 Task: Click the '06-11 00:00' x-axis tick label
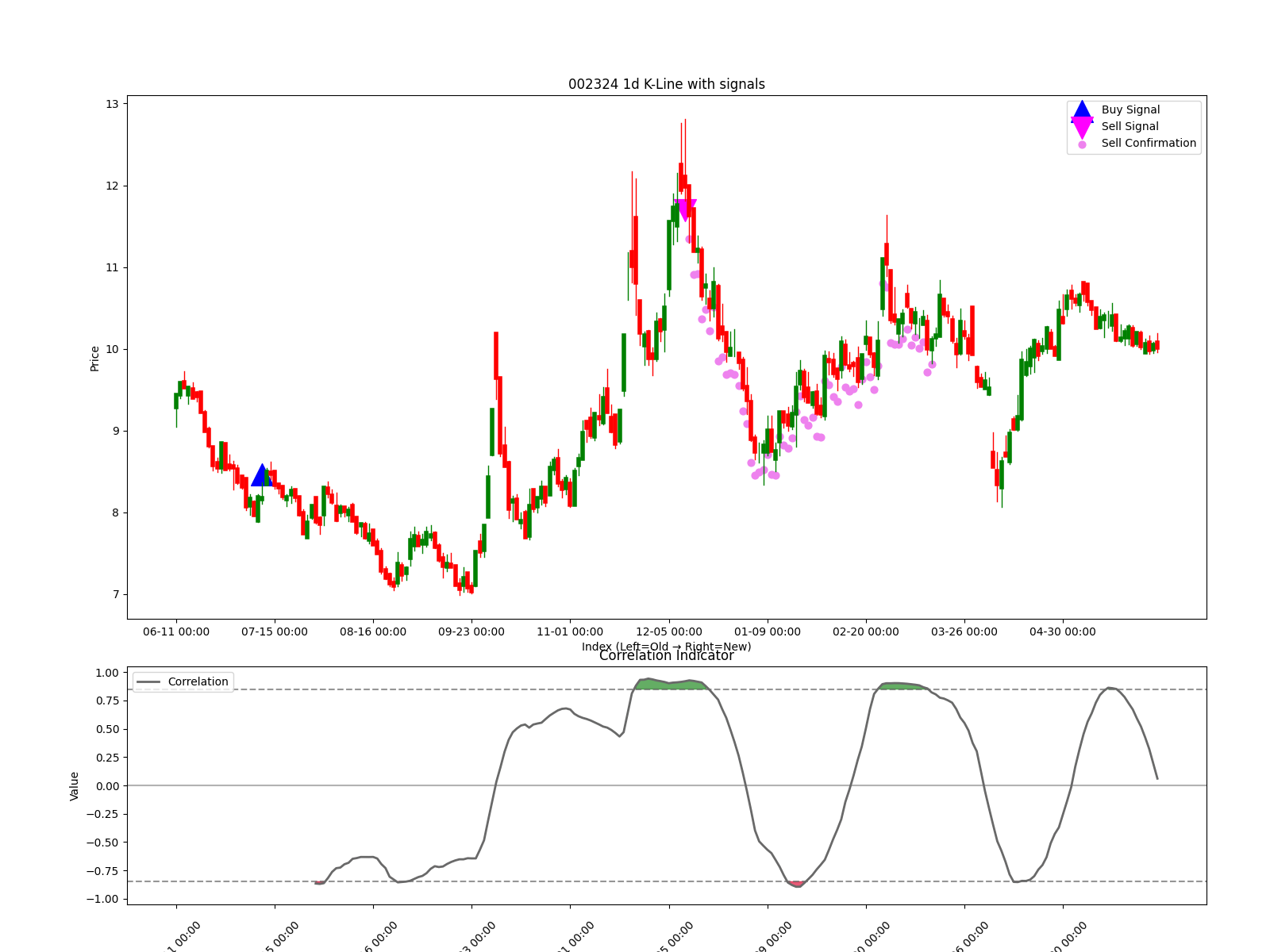[x=176, y=631]
